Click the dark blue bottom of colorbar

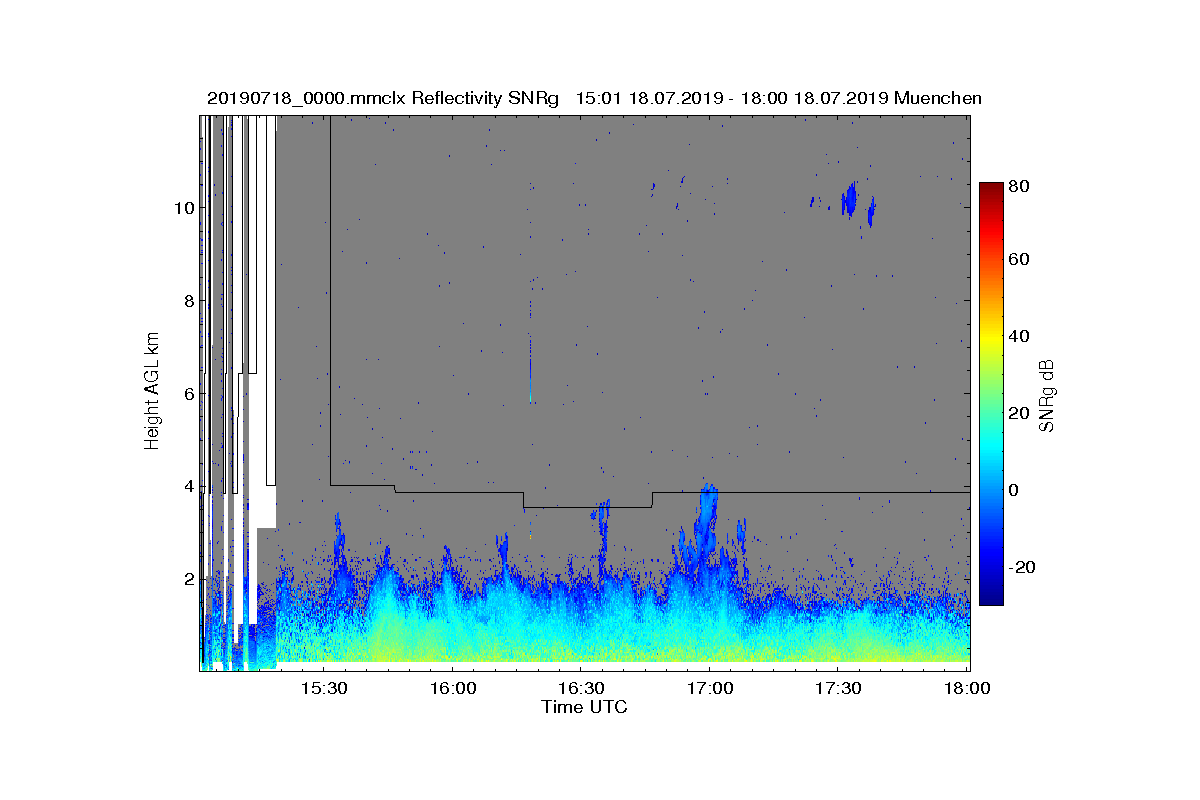coord(991,597)
